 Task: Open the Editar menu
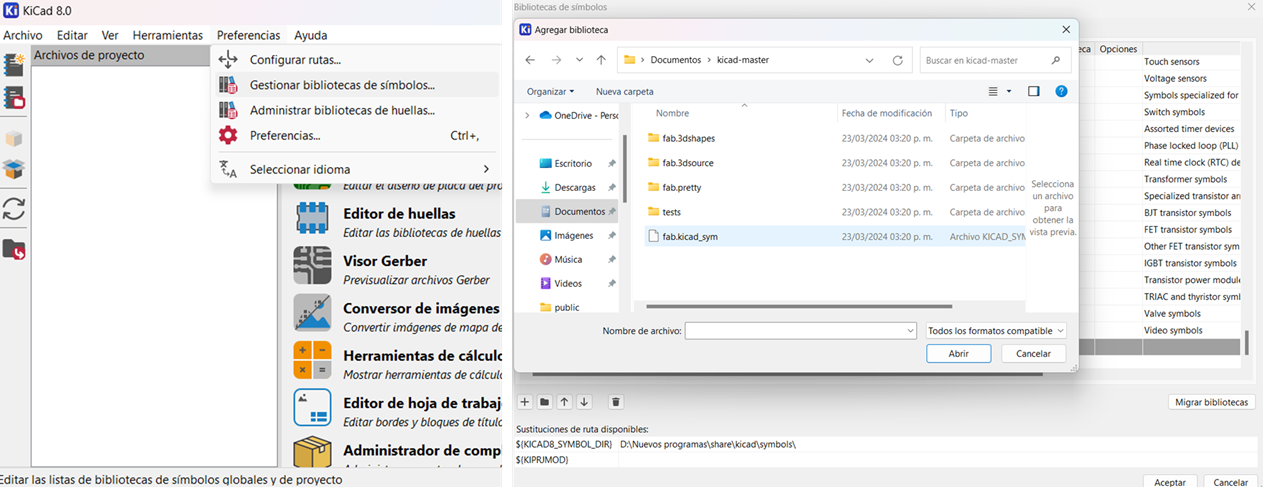(72, 35)
